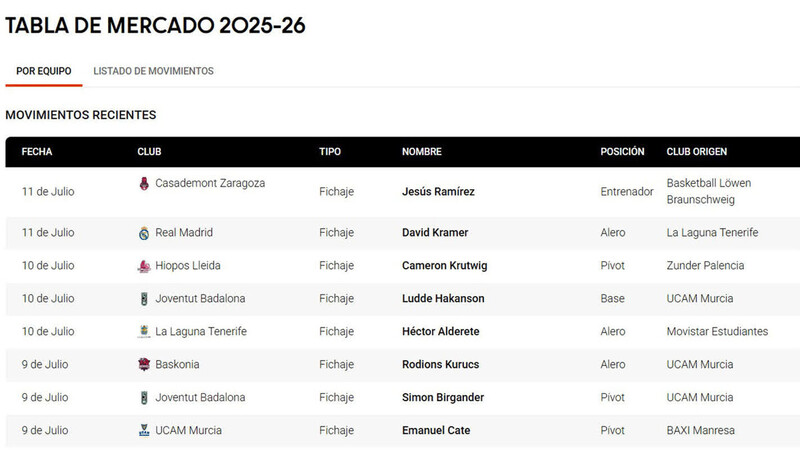Click the Club Origen column header
Image resolution: width=800 pixels, height=450 pixels.
point(697,152)
